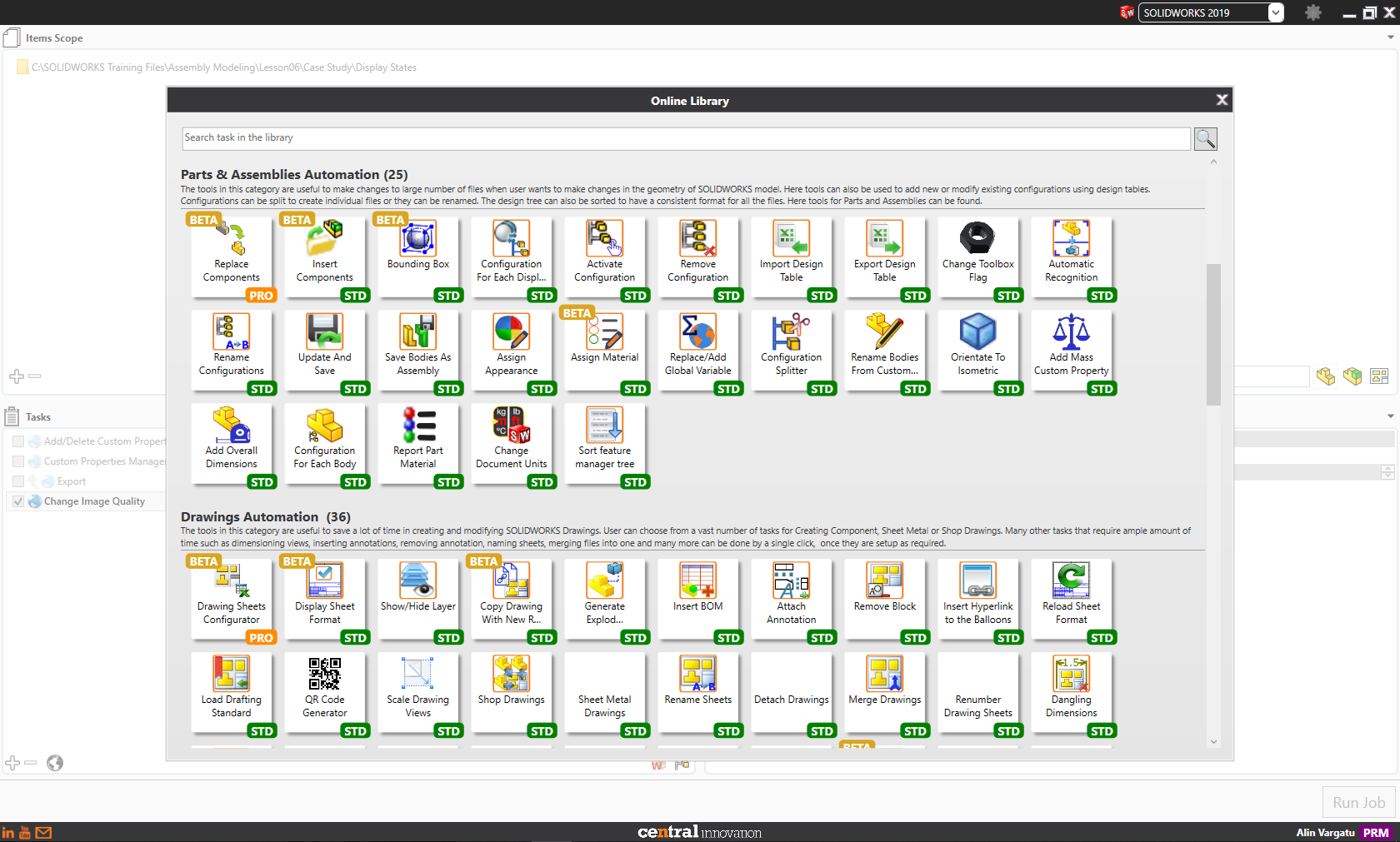Choose the Orientate To Isometric tool
This screenshot has width=1400, height=842.
tap(977, 350)
